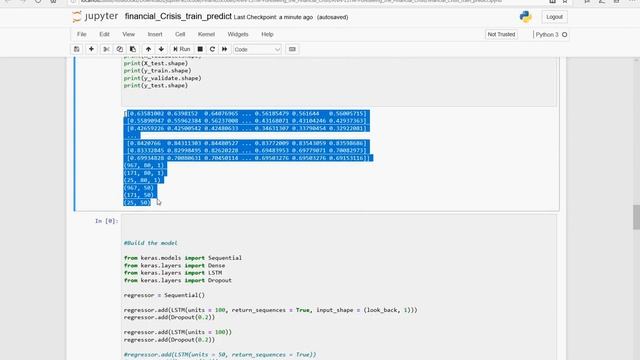Click the regressor = Sequential() line

click(164, 295)
